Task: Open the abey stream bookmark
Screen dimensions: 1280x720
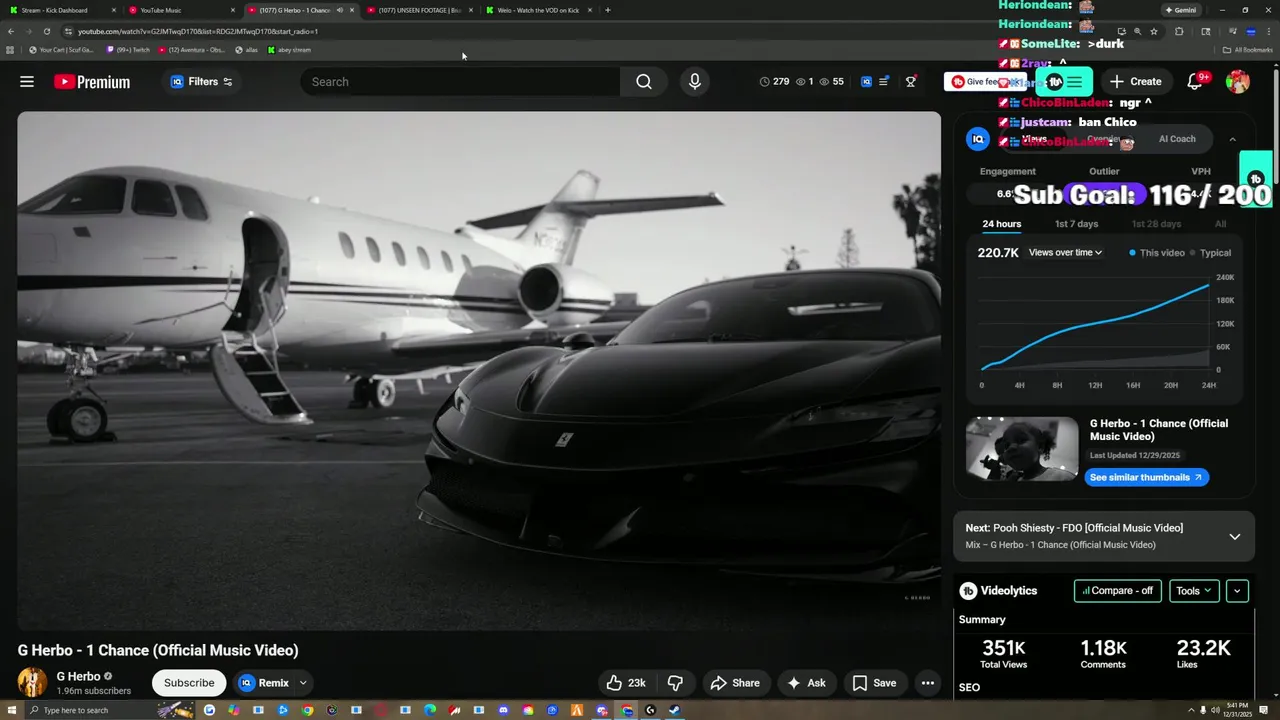Action: tap(289, 49)
